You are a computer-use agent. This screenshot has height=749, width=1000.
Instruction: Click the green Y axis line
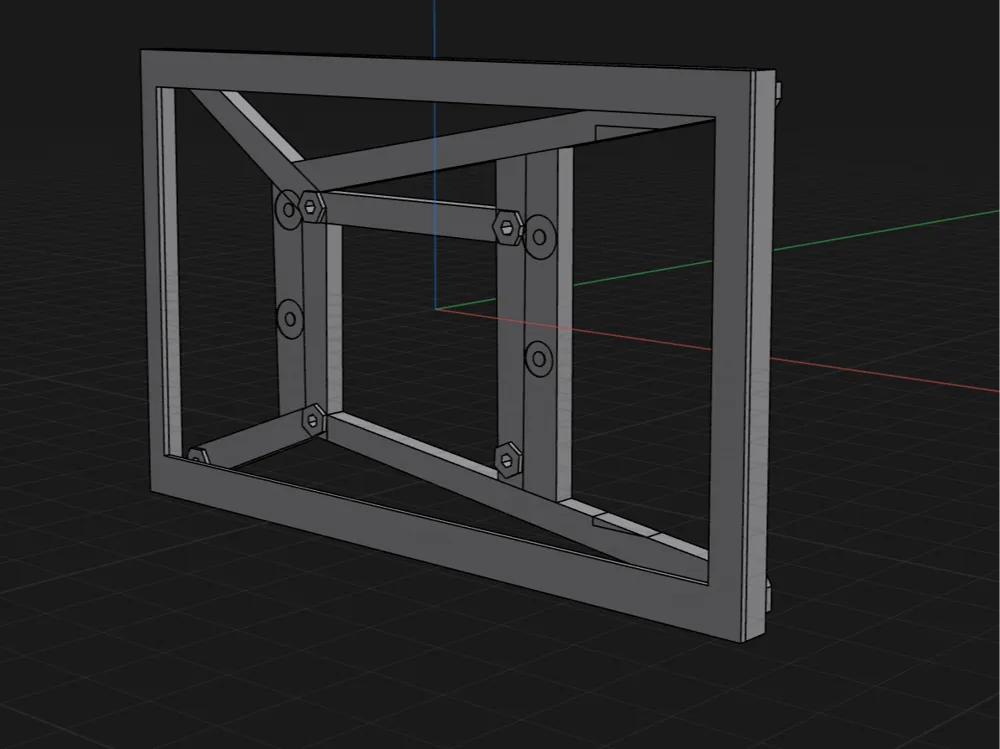coord(886,232)
